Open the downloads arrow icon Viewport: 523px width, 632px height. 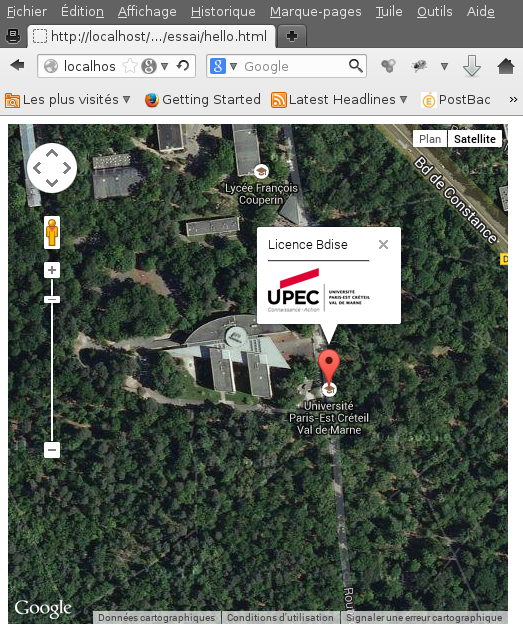(471, 66)
